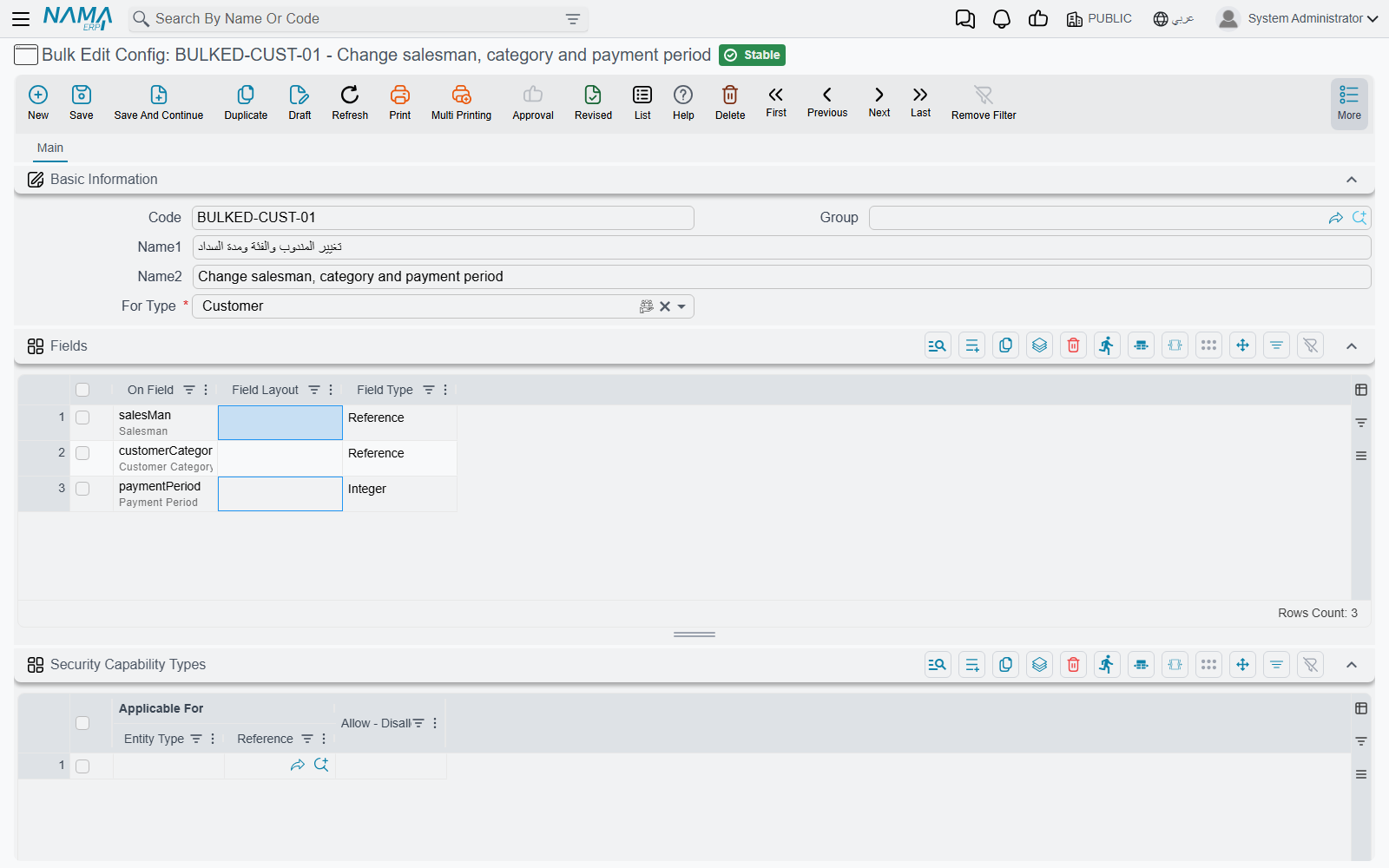
Task: Open the hamburger main menu
Action: pyautogui.click(x=21, y=18)
